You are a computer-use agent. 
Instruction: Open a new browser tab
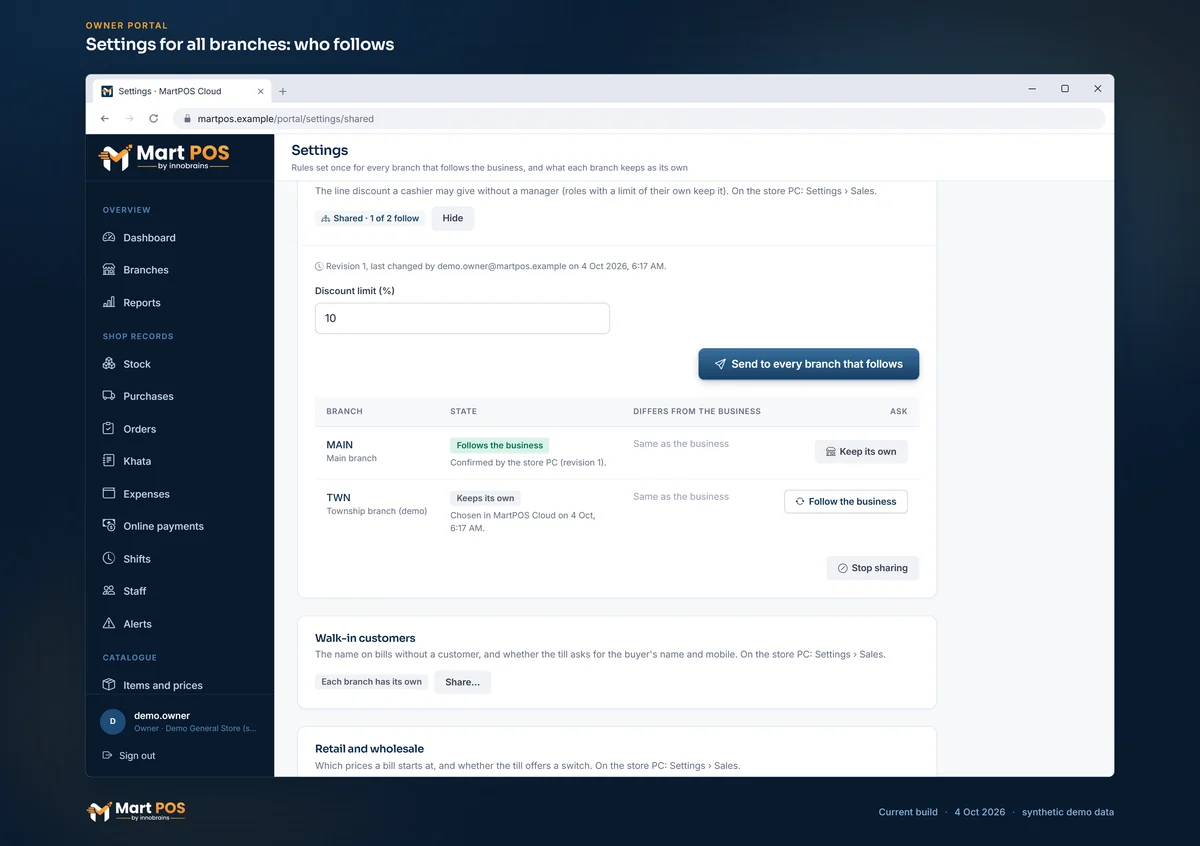click(283, 91)
